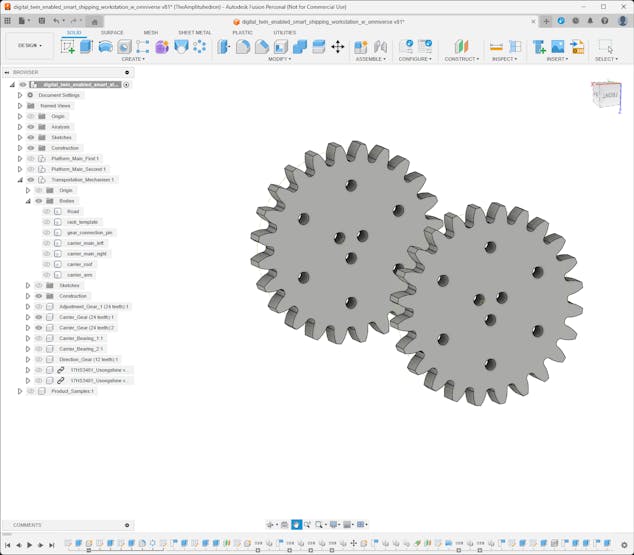
Task: Open timeline settings gear at bottom right
Action: pos(626,545)
